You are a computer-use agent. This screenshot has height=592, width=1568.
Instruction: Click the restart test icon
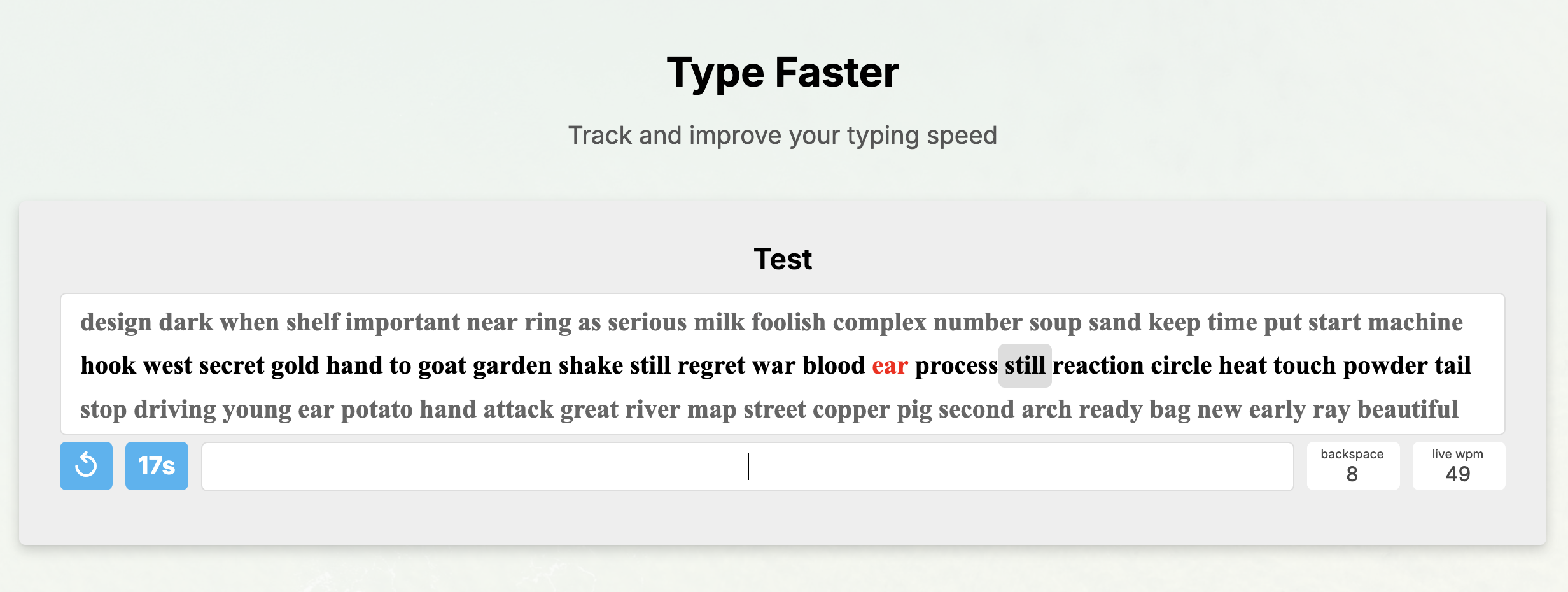86,465
